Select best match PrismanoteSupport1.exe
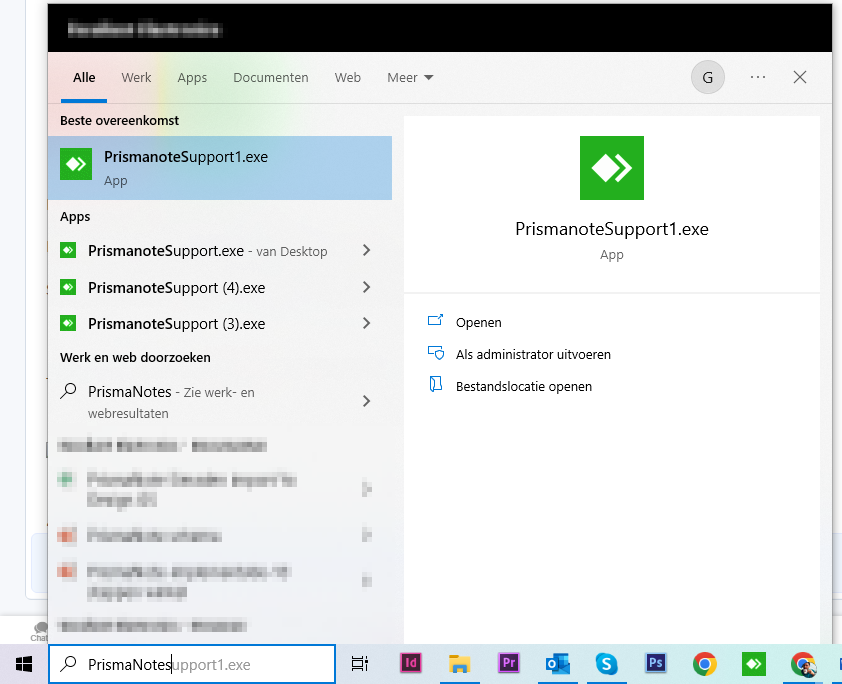This screenshot has width=842, height=684. pyautogui.click(x=220, y=168)
